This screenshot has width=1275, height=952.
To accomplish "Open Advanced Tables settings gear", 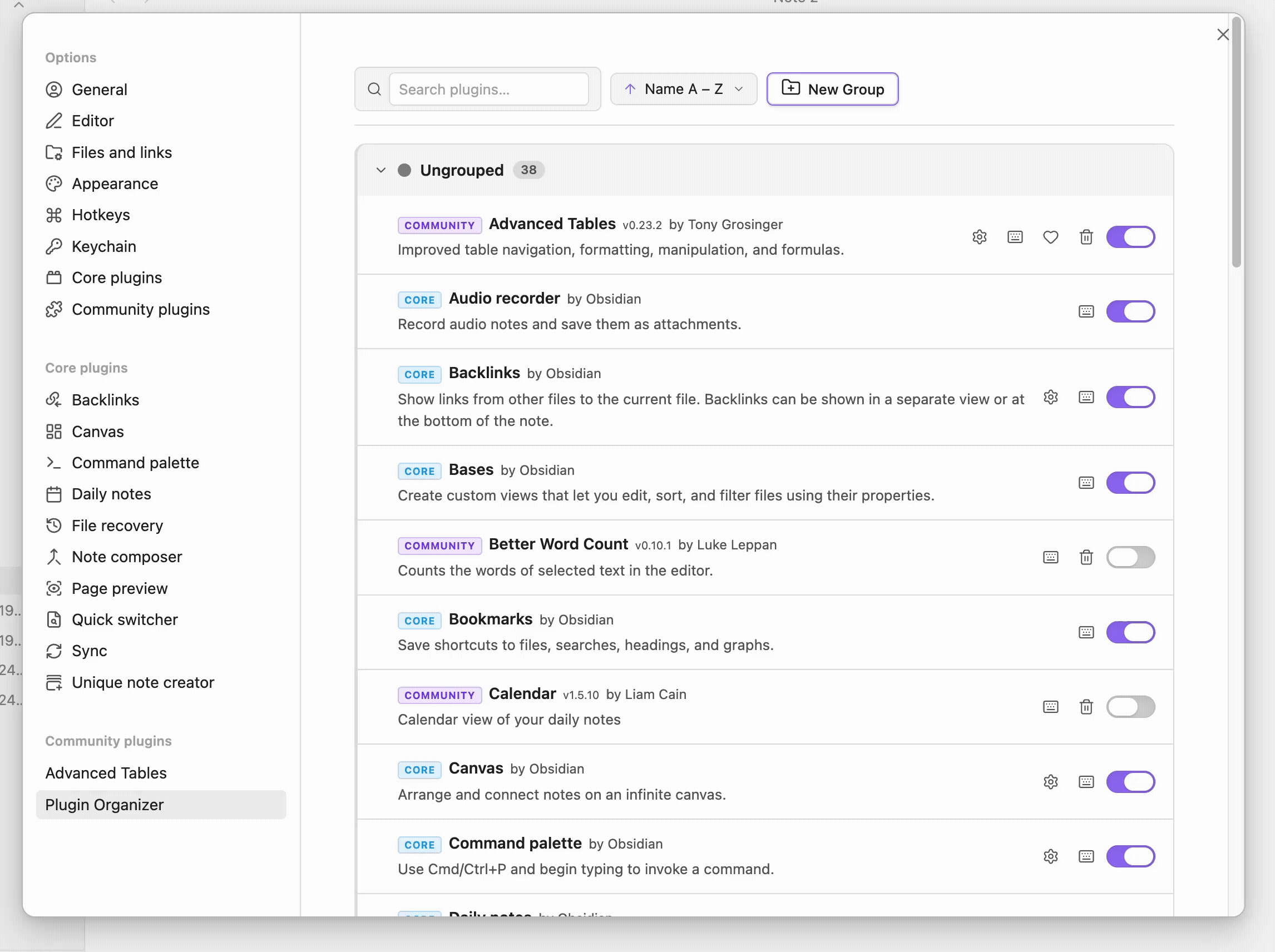I will coord(979,237).
